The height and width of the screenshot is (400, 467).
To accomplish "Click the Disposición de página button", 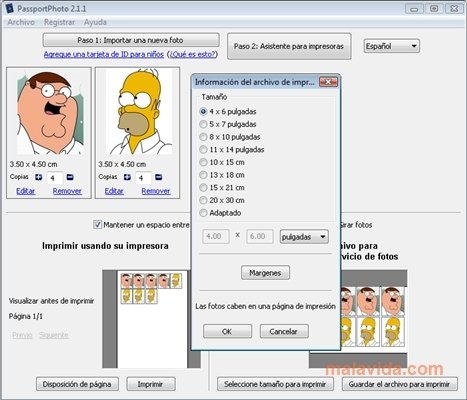I will click(77, 384).
